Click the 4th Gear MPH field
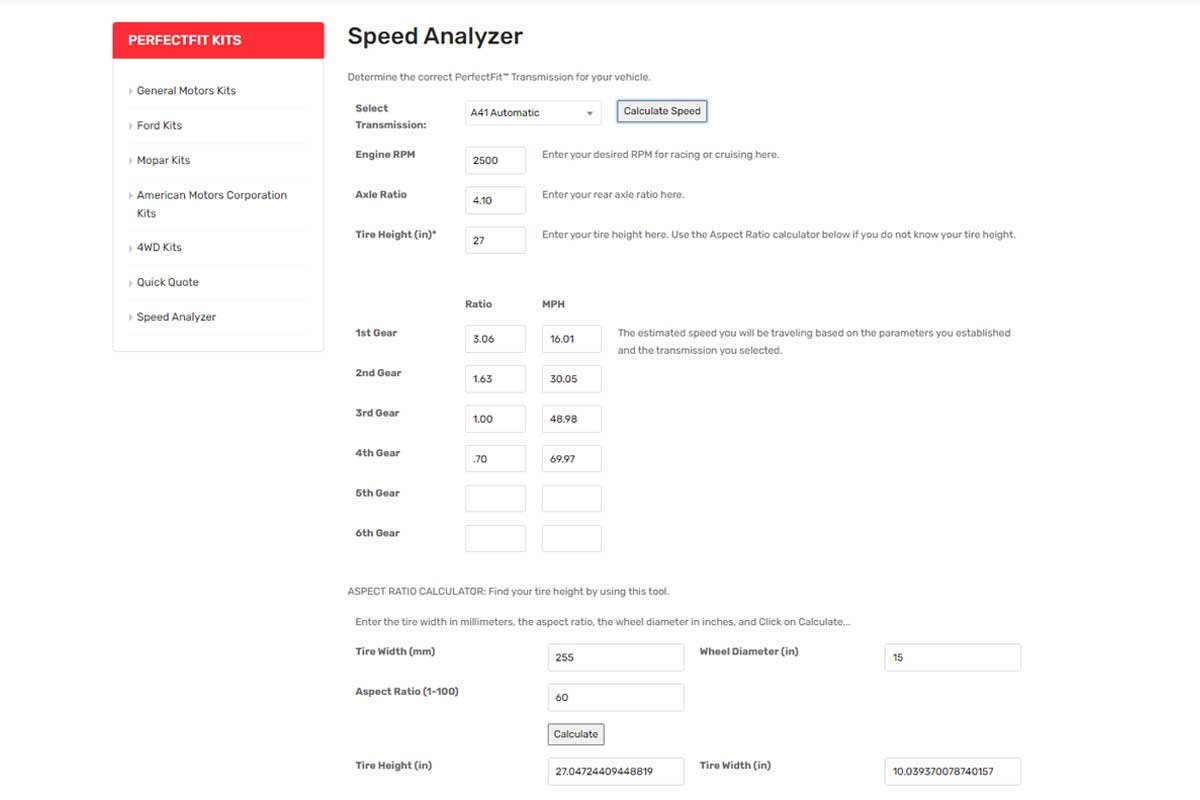Image resolution: width=1200 pixels, height=800 pixels. click(x=571, y=459)
